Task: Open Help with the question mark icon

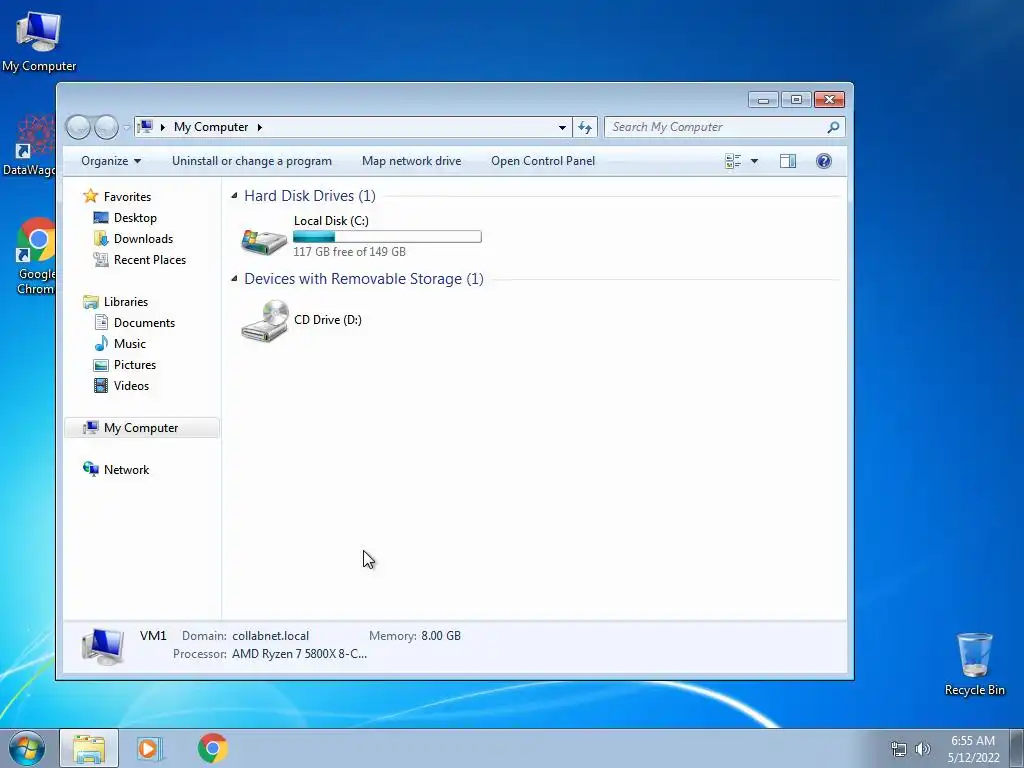Action: (824, 161)
